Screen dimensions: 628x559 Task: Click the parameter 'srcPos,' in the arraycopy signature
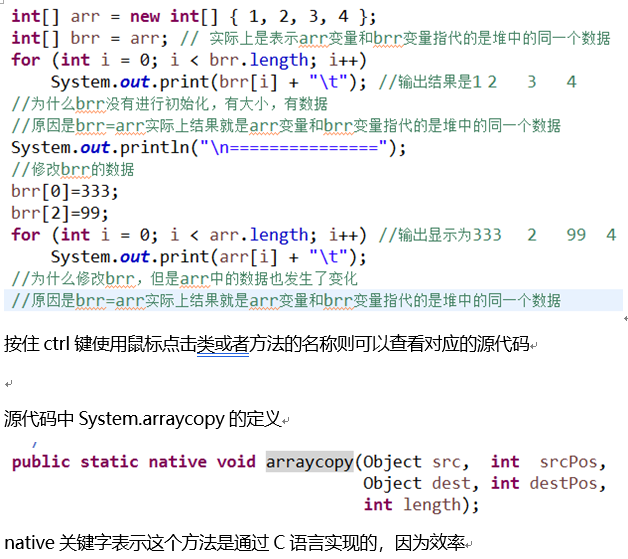(573, 462)
